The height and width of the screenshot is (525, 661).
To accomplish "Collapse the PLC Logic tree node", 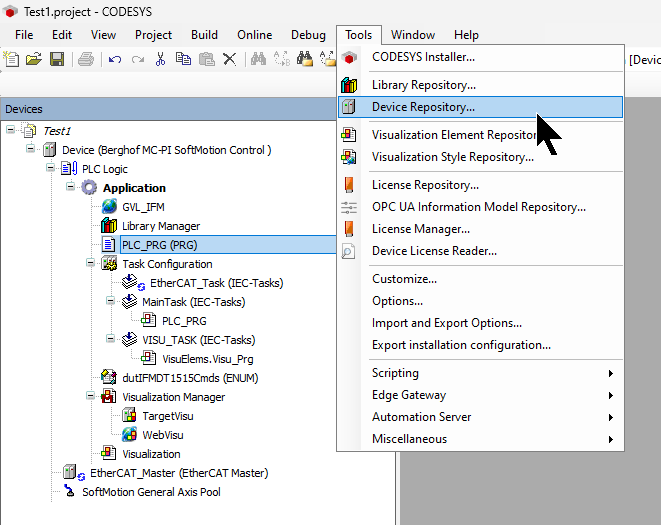I will click(x=50, y=167).
